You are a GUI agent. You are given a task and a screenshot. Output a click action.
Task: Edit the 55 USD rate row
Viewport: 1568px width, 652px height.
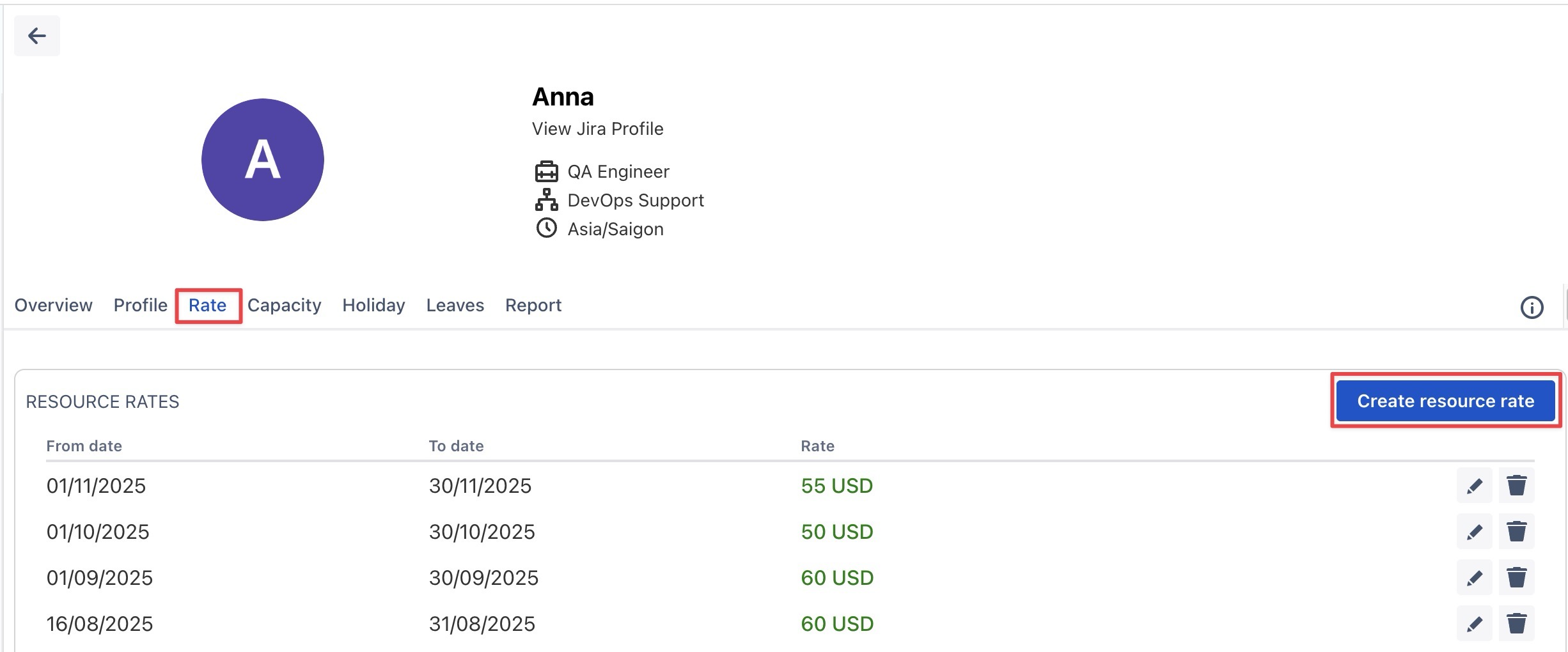point(1474,486)
